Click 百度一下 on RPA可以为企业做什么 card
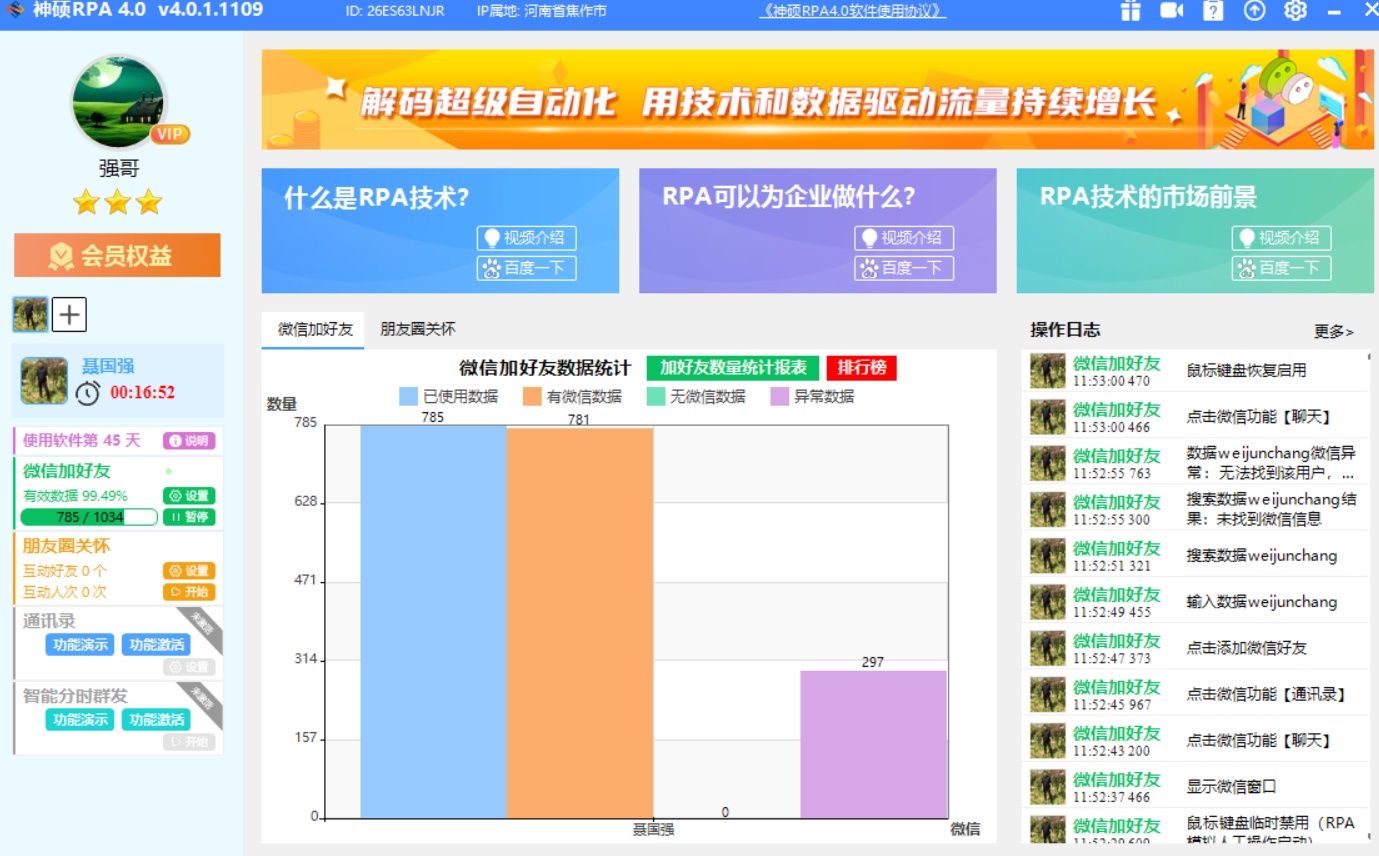Screen dimensions: 1379x856 tap(904, 268)
